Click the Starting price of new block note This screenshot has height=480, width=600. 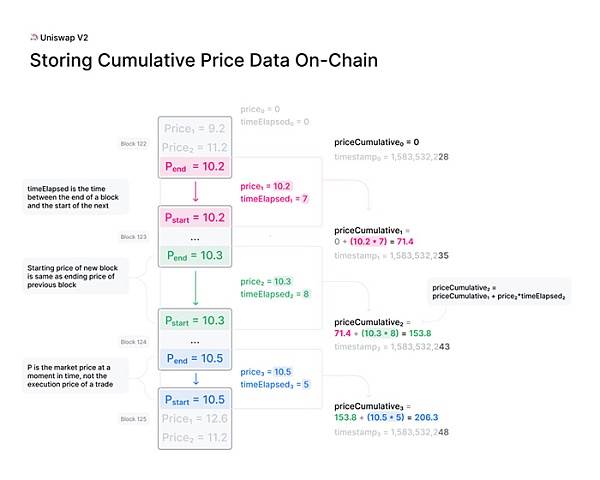pyautogui.click(x=76, y=276)
